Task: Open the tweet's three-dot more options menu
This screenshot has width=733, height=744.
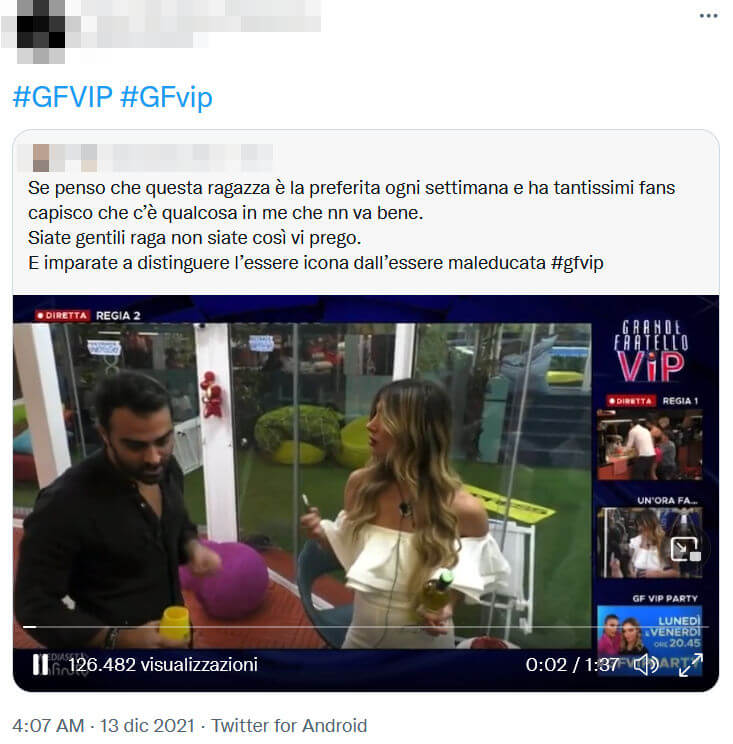Action: 708,16
